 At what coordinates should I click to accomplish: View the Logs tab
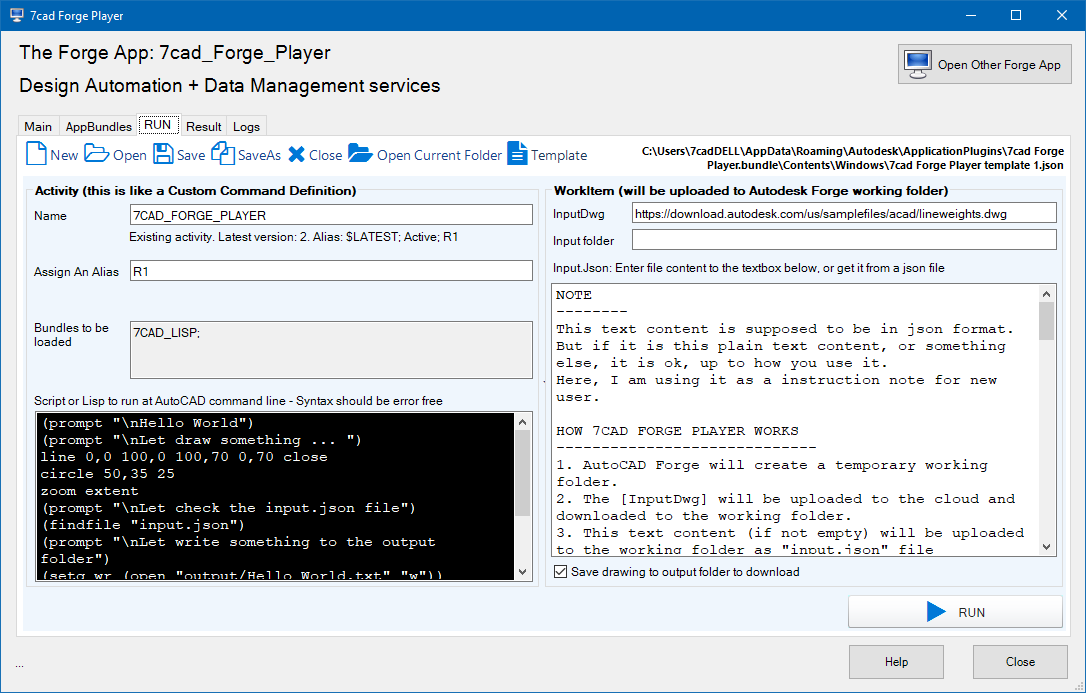246,127
